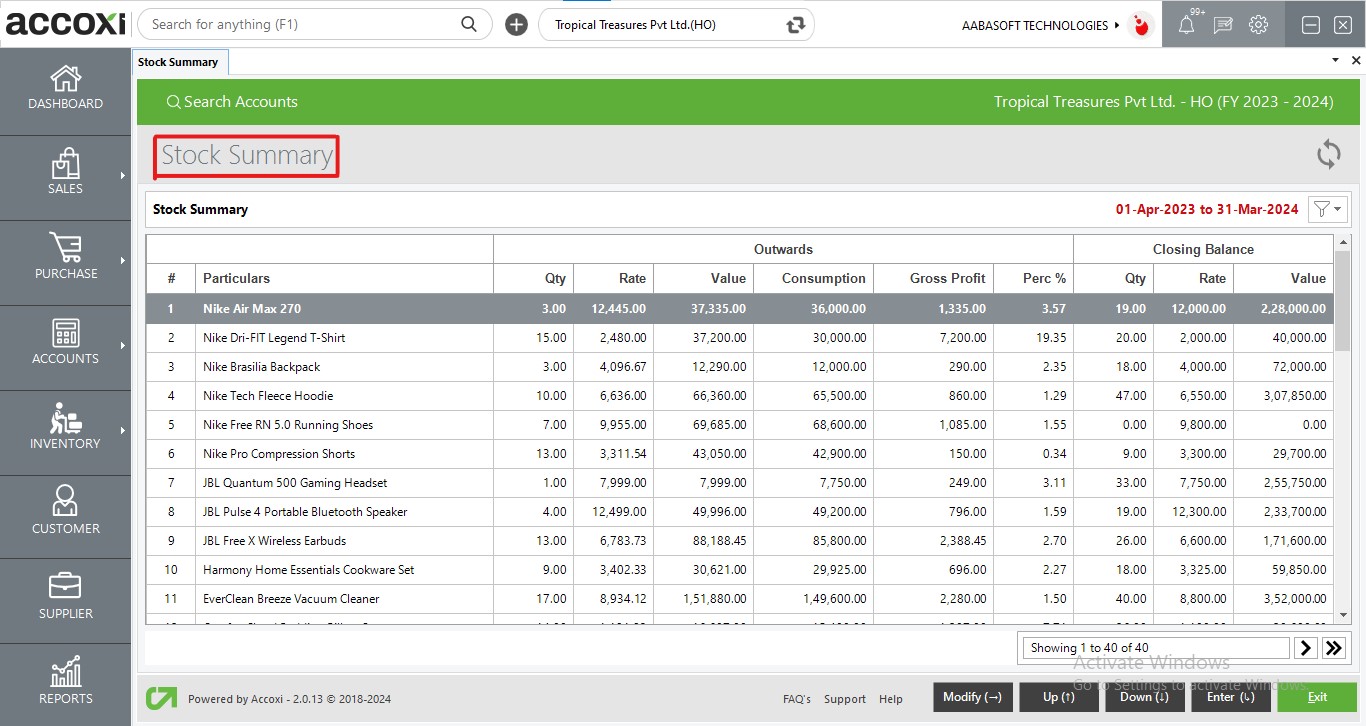Open the messages chat icon

(1222, 25)
